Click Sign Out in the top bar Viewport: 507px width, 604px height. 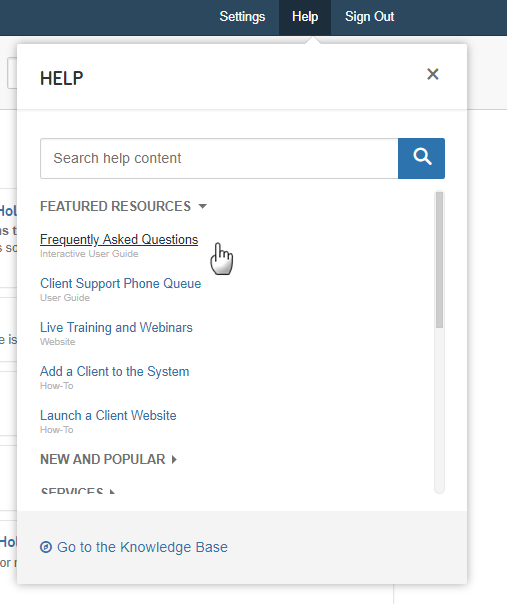click(x=369, y=17)
